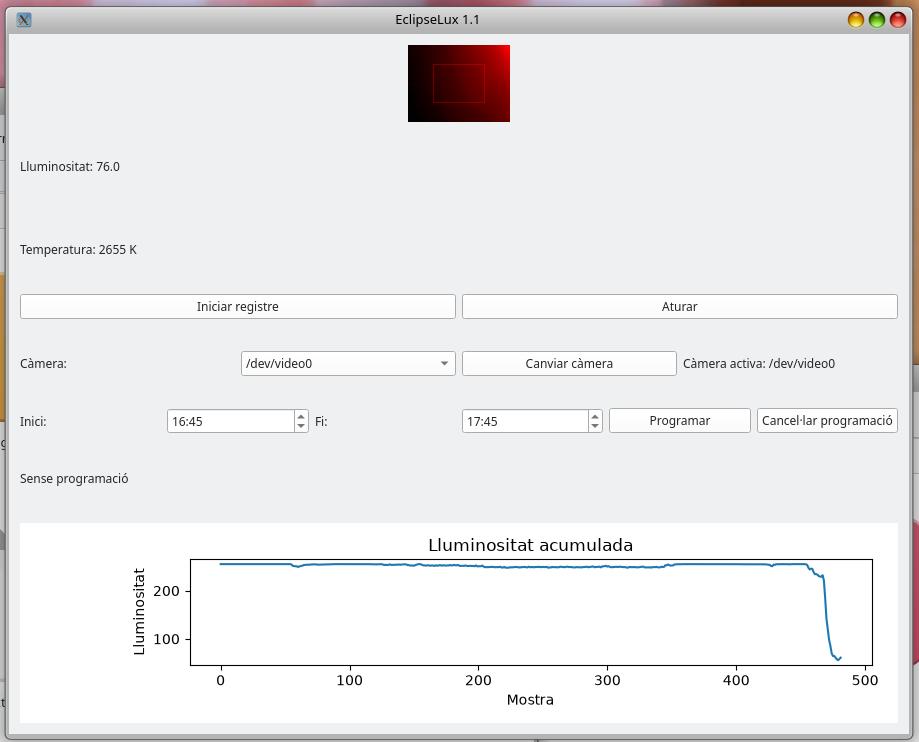The height and width of the screenshot is (742, 919).
Task: Click the Lluminositat acumulada chart title
Action: pos(530,545)
